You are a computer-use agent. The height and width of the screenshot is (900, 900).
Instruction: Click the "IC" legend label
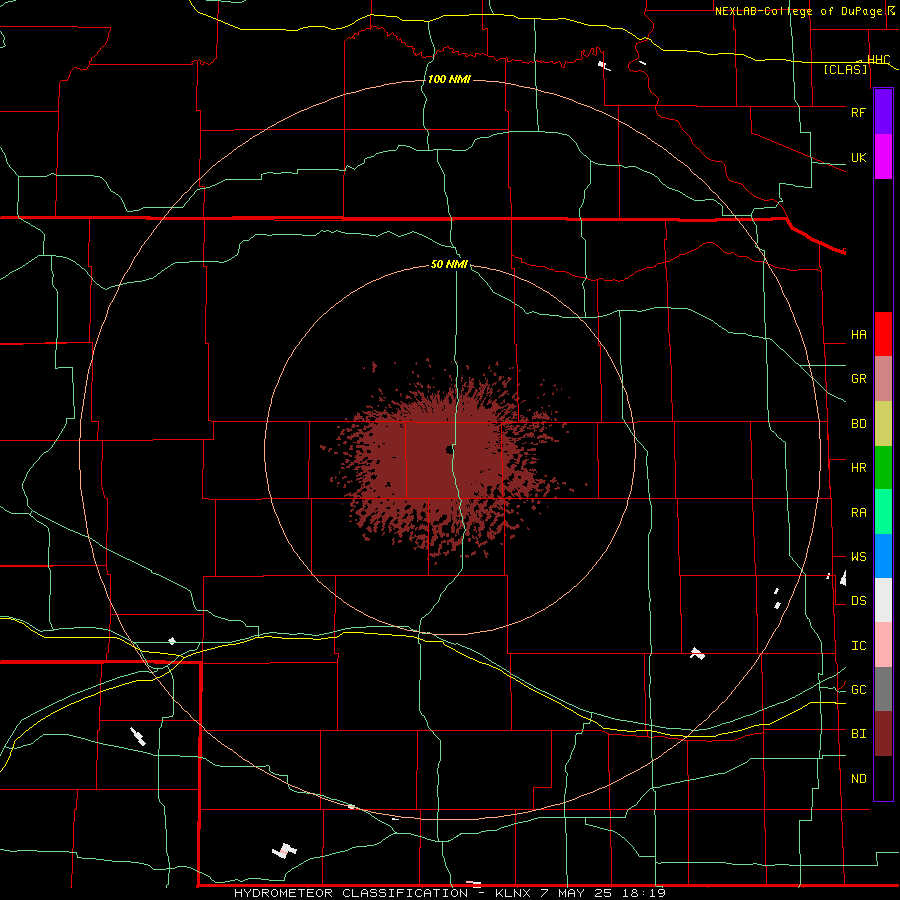858,646
